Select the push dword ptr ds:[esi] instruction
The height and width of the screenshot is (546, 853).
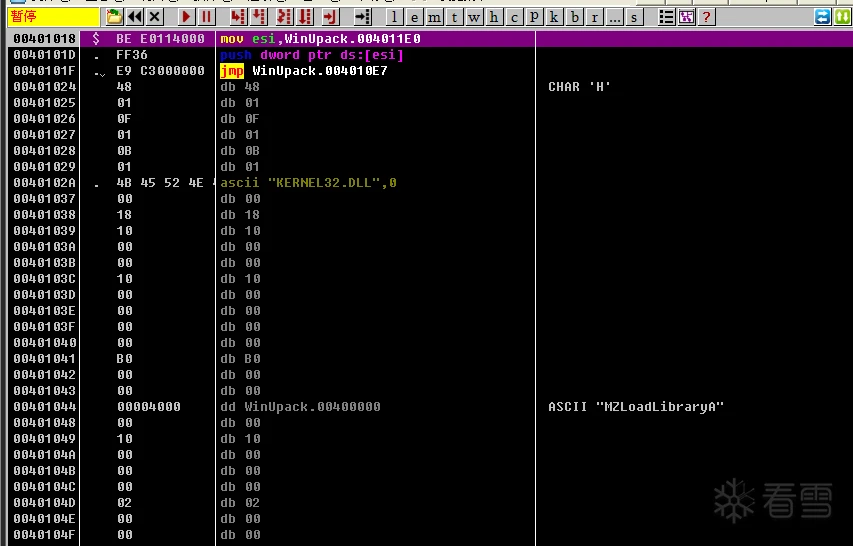pos(312,55)
